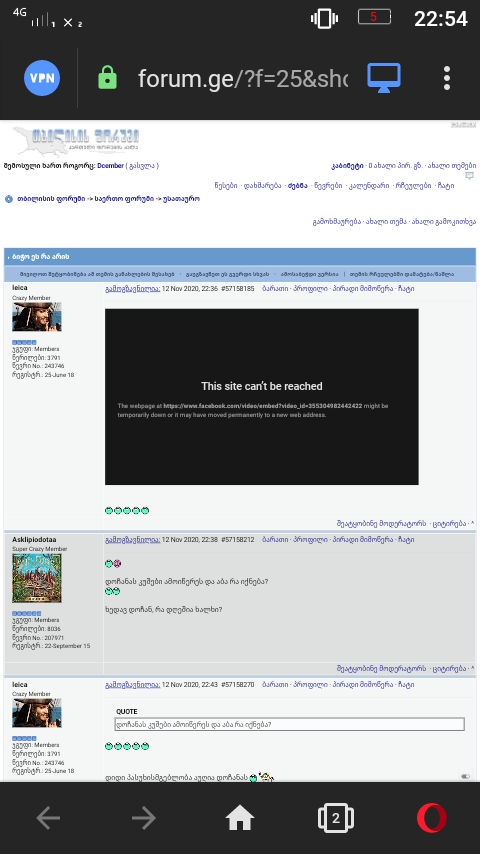Image resolution: width=480 pixels, height=854 pixels.
Task: Click the username Asklipiodotaa
Action: [x=34, y=539]
